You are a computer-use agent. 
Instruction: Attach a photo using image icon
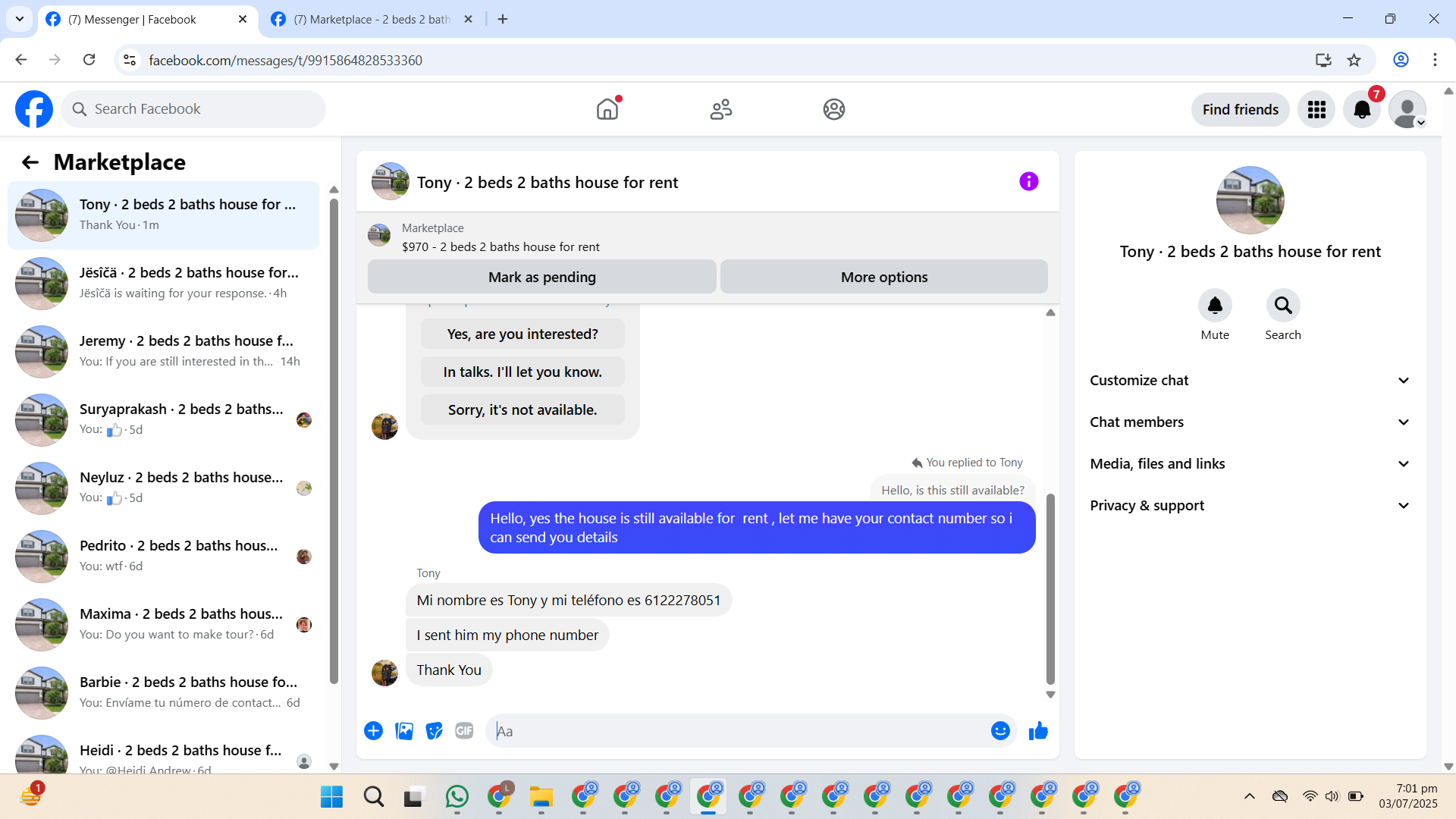[404, 731]
